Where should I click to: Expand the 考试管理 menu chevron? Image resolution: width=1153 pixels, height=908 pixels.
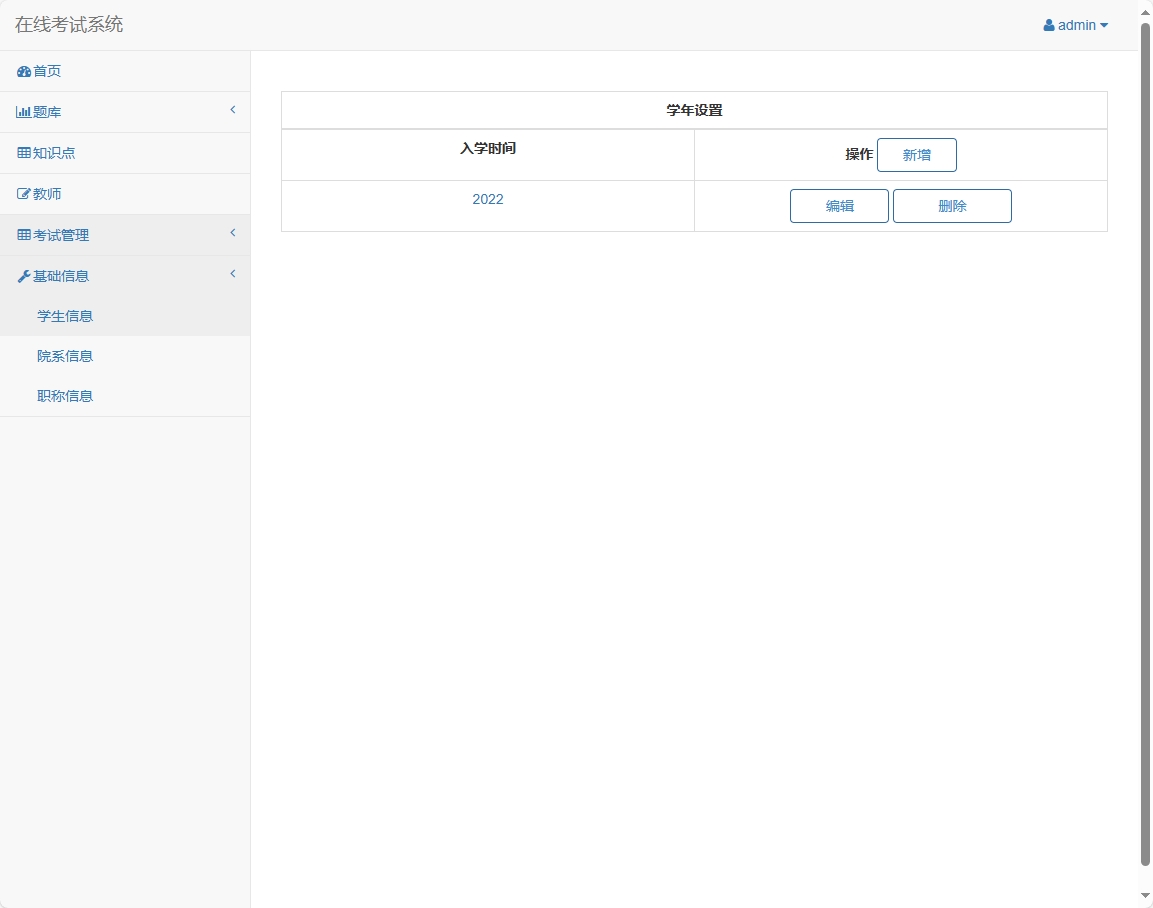[232, 233]
